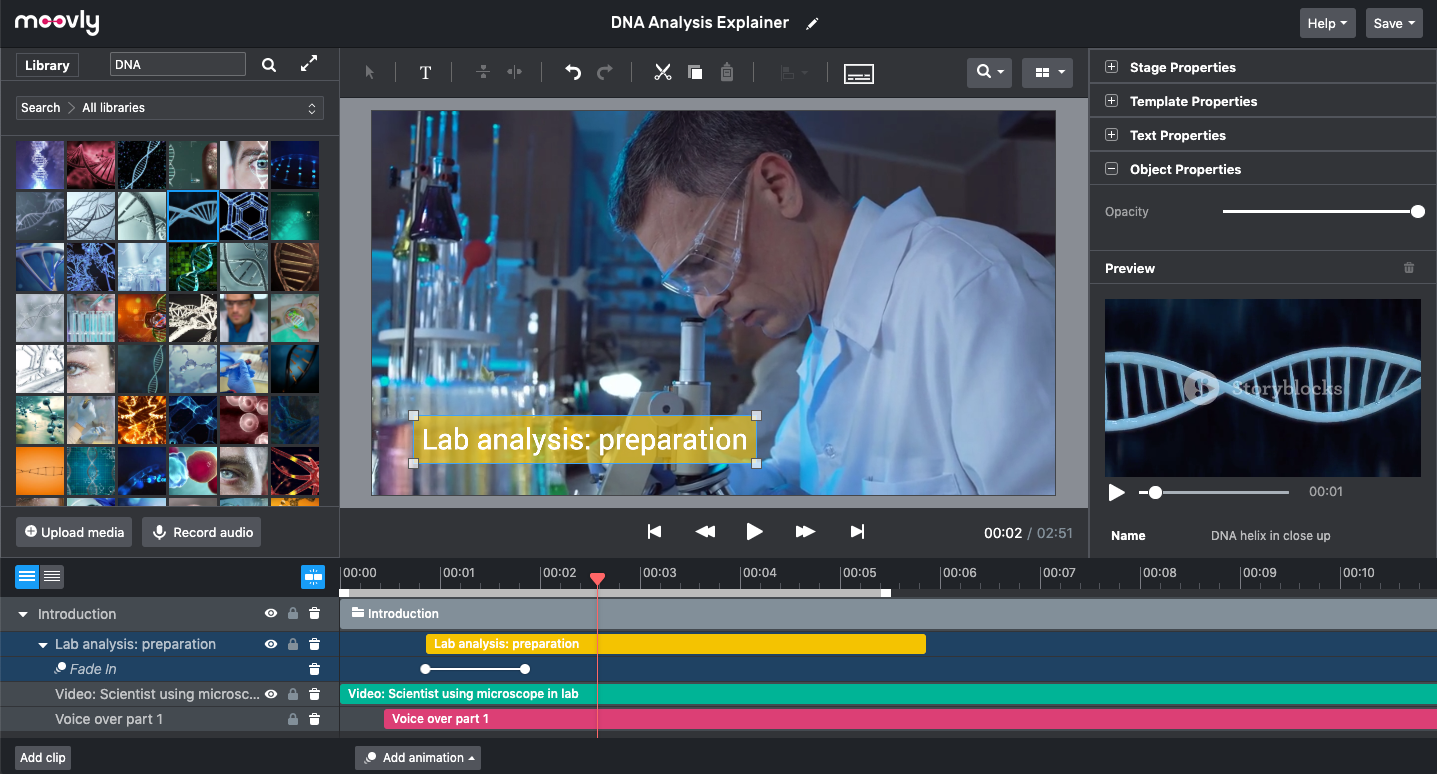Open the Save menu
Viewport: 1437px width, 774px height.
(1393, 23)
